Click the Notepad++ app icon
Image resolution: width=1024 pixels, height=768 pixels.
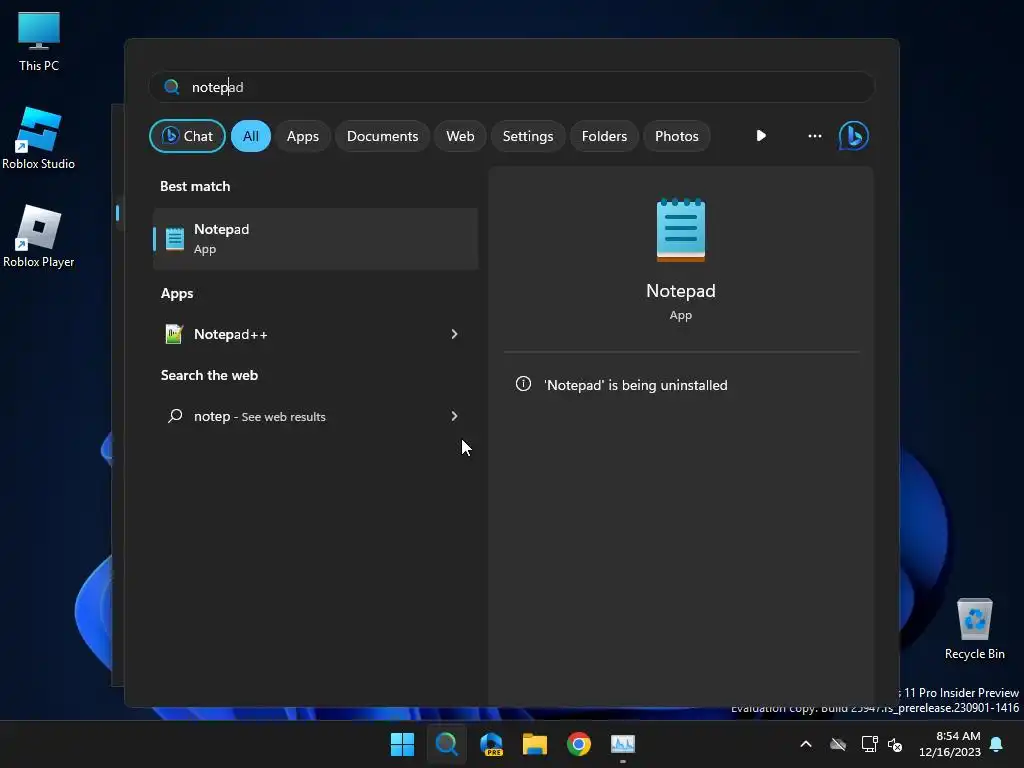pos(174,334)
